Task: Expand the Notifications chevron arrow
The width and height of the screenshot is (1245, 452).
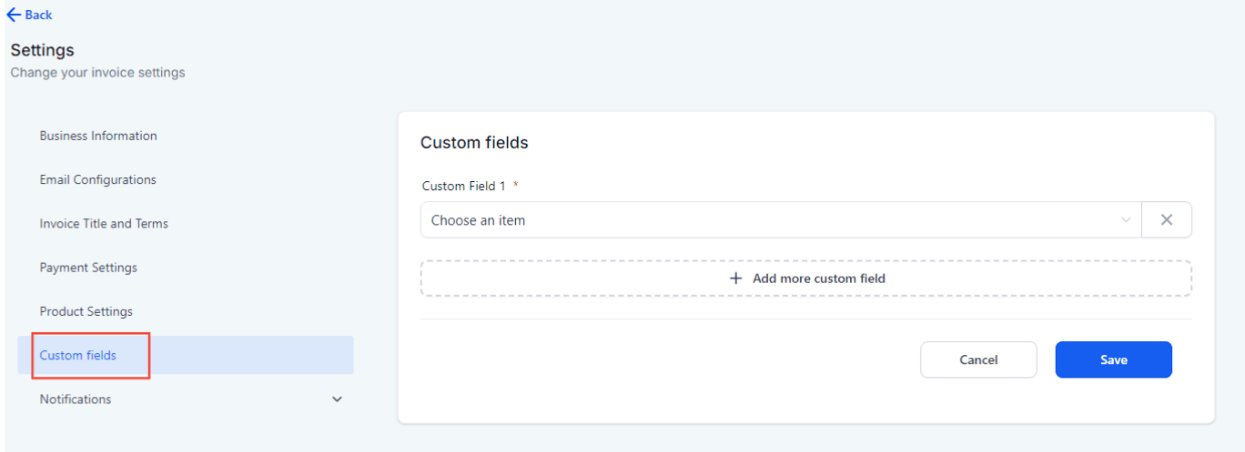Action: pos(337,399)
